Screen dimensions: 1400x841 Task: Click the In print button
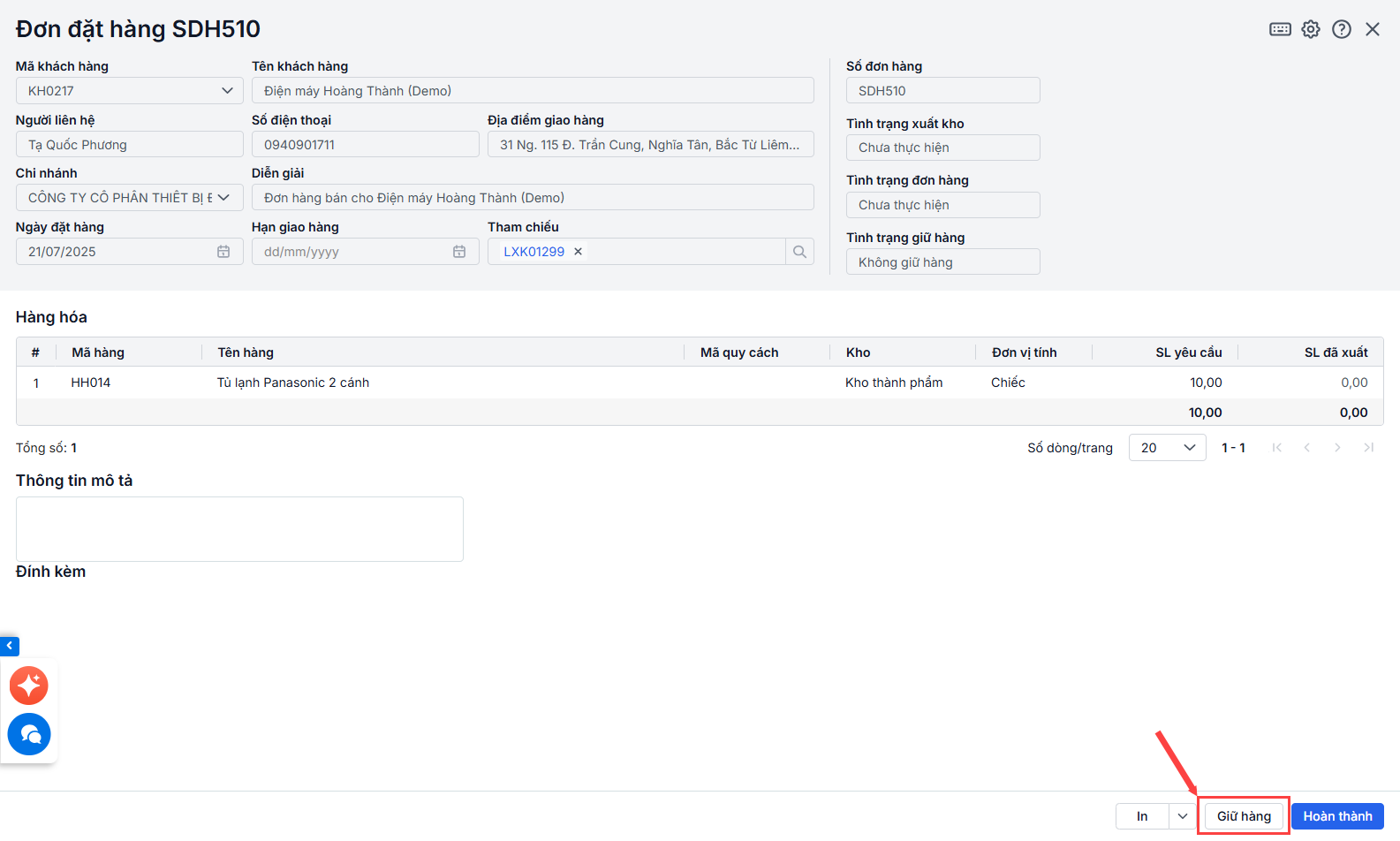point(1142,816)
